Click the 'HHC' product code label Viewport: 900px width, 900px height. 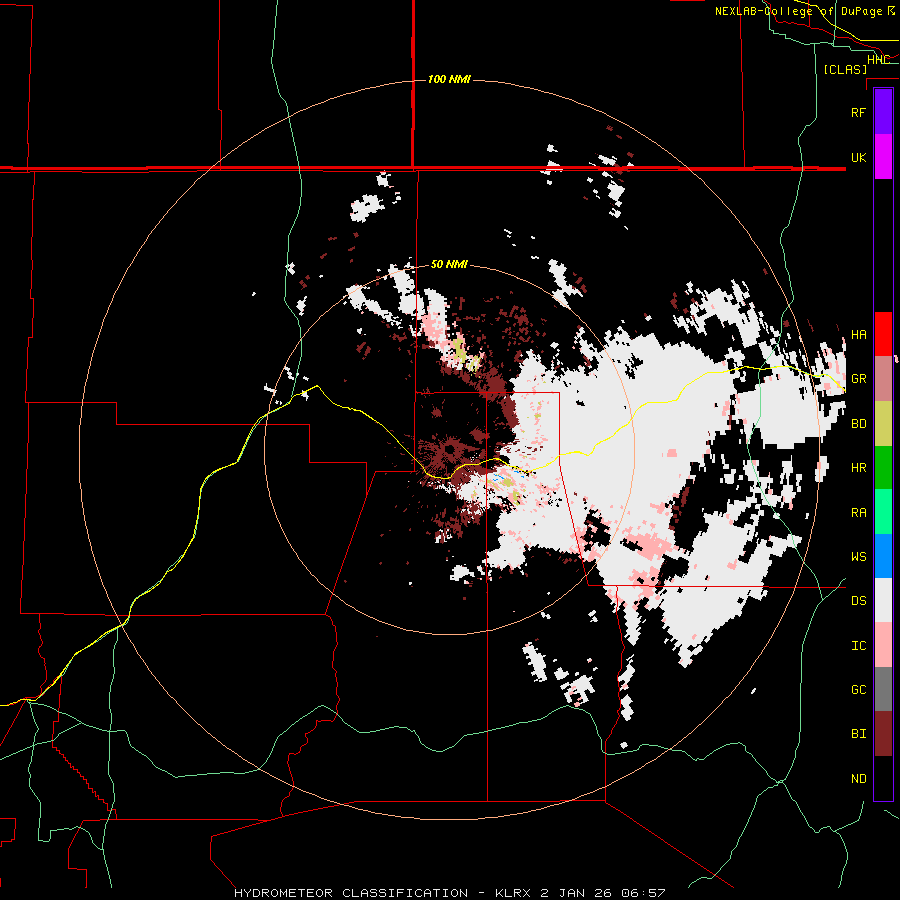[x=878, y=60]
